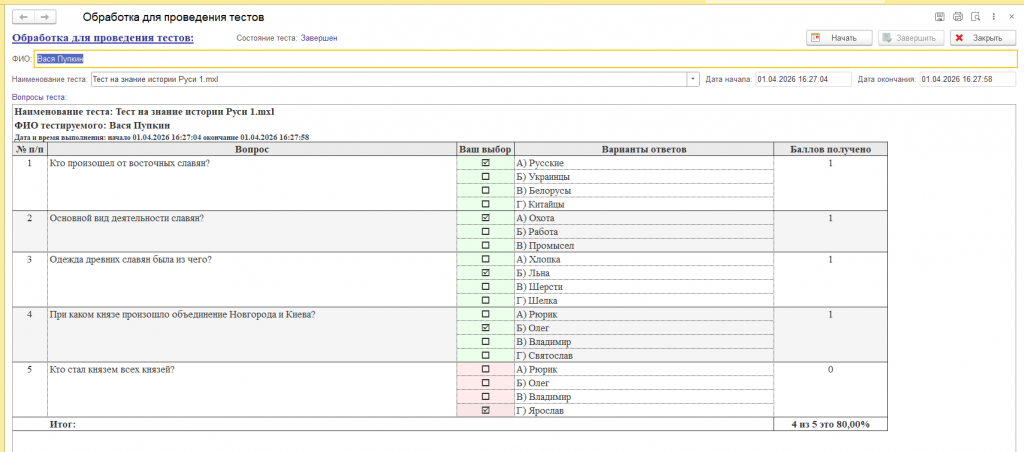The width and height of the screenshot is (1024, 452).
Task: Click the printer icon in header
Action: [x=957, y=17]
